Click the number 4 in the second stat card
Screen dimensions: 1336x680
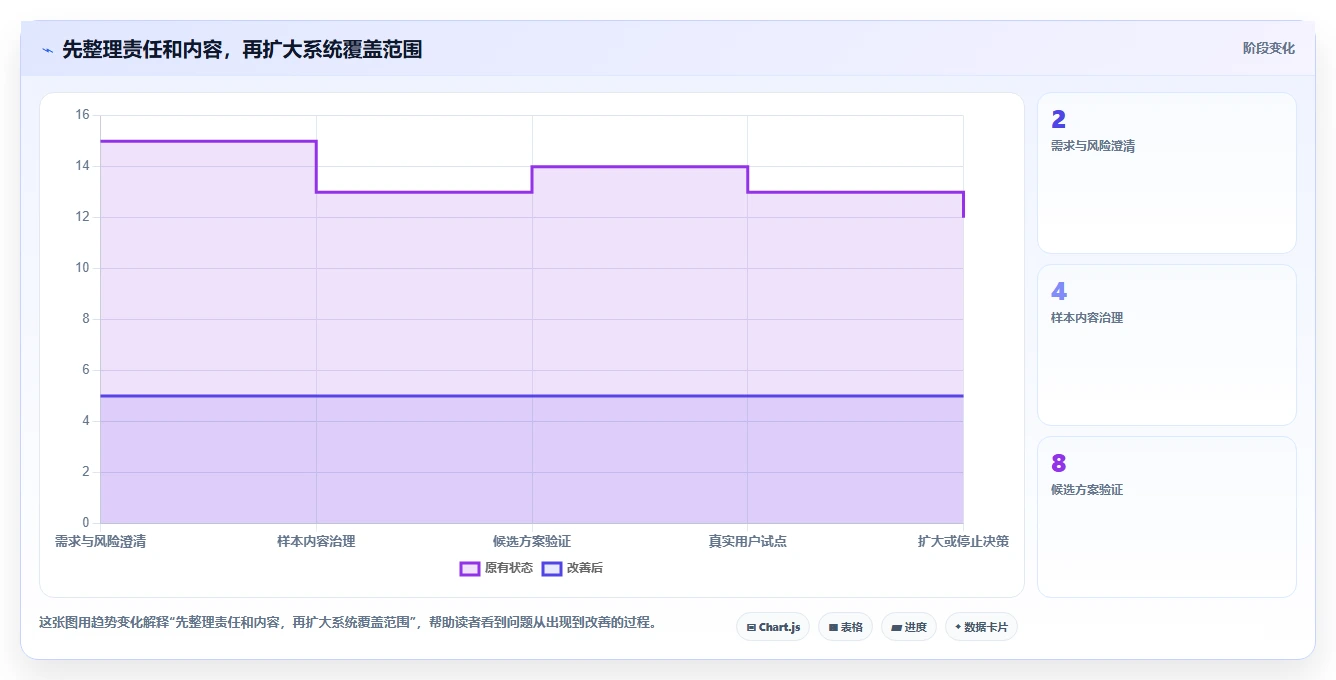click(1059, 292)
